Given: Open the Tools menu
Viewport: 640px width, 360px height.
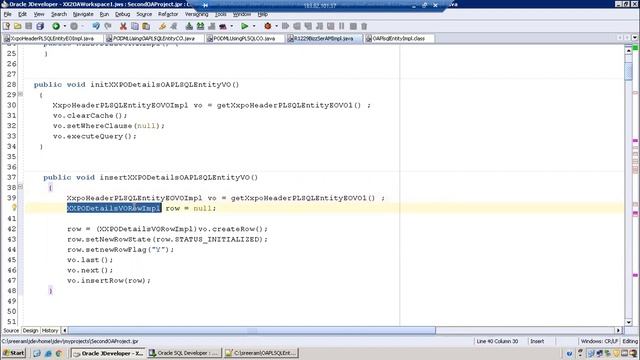Looking at the screenshot, I should click(x=220, y=14).
